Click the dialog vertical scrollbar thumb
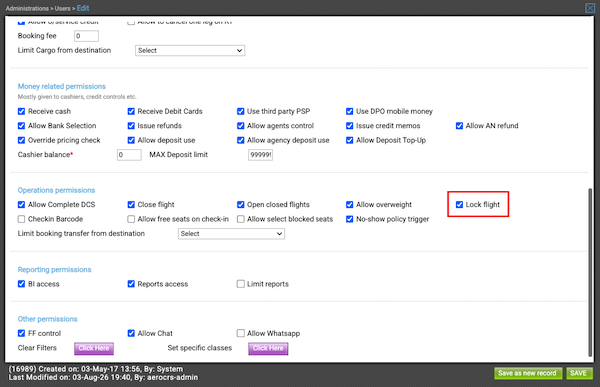The image size is (600, 387). click(x=590, y=272)
